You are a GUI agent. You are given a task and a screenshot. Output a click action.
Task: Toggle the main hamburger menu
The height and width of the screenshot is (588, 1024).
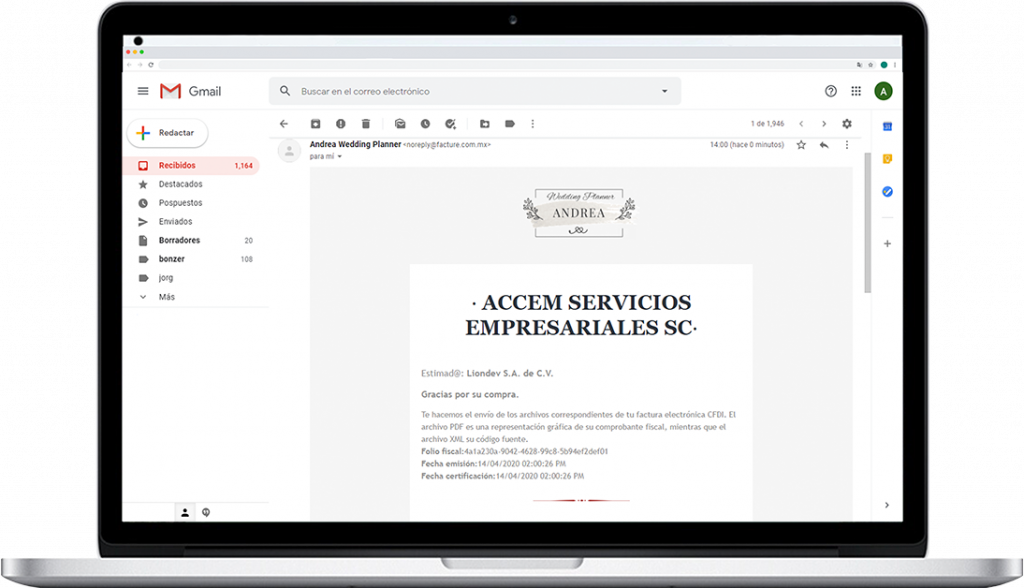(143, 91)
